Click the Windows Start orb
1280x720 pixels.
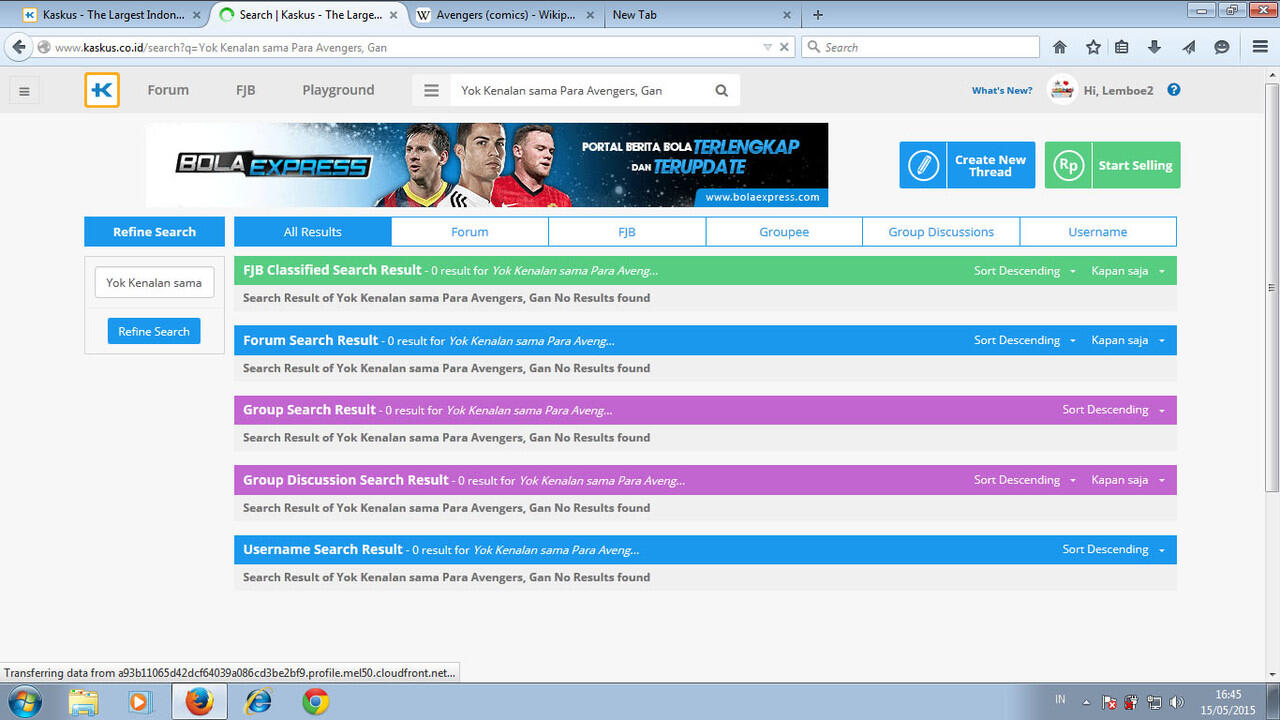pyautogui.click(x=23, y=702)
